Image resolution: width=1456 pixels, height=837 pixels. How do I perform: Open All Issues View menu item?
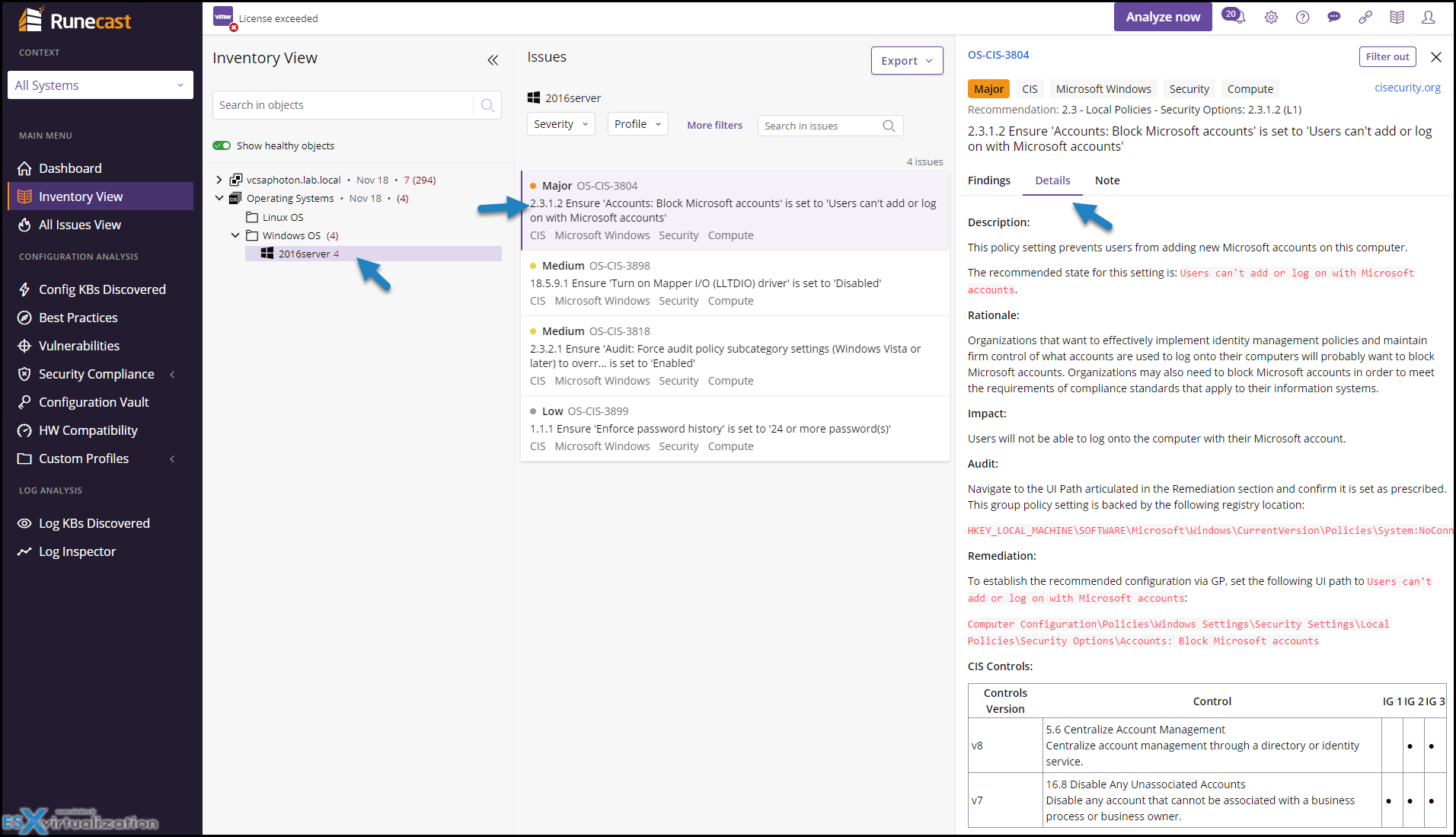101,225
